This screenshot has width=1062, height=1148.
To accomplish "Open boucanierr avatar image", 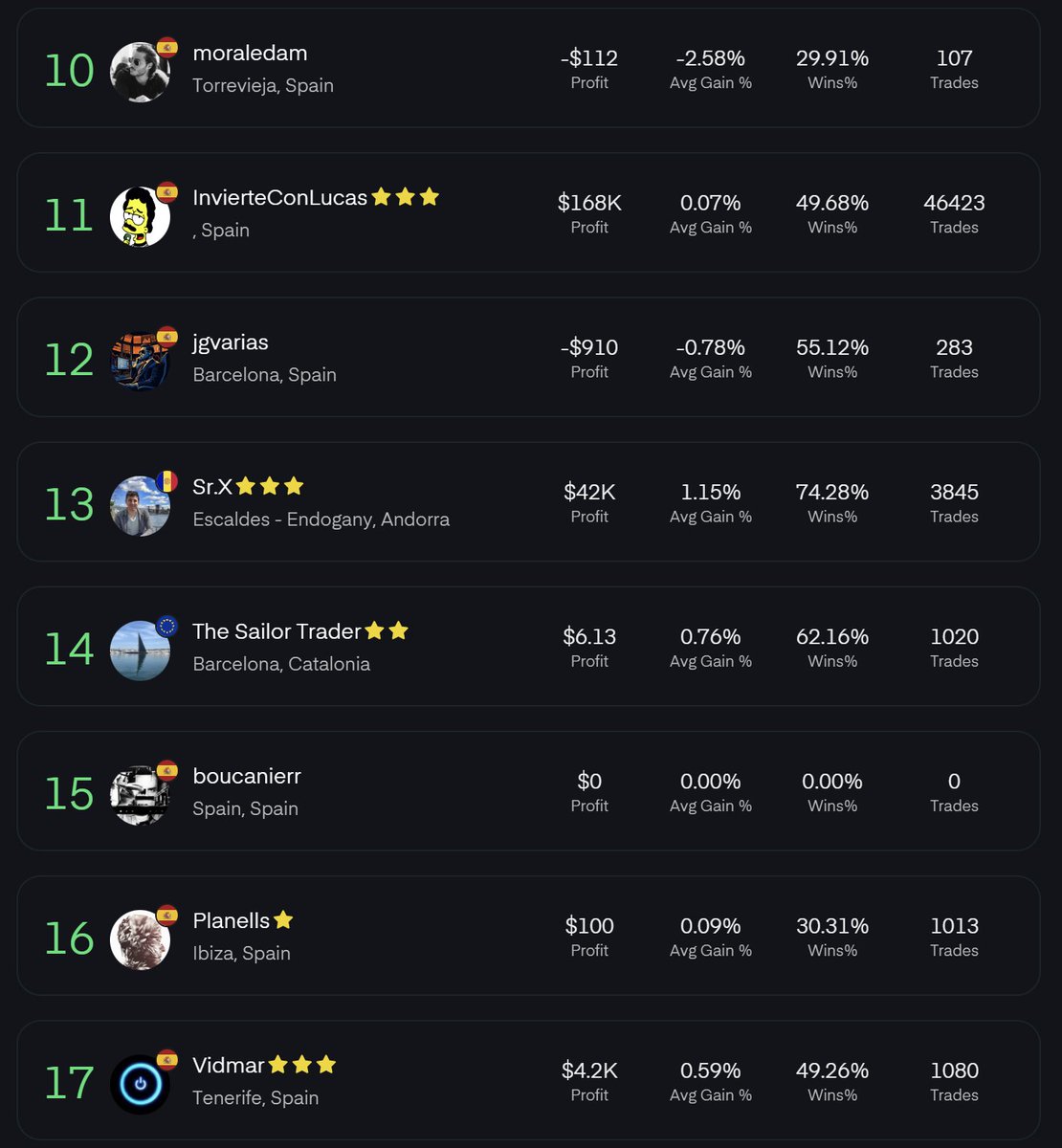I will point(141,795).
